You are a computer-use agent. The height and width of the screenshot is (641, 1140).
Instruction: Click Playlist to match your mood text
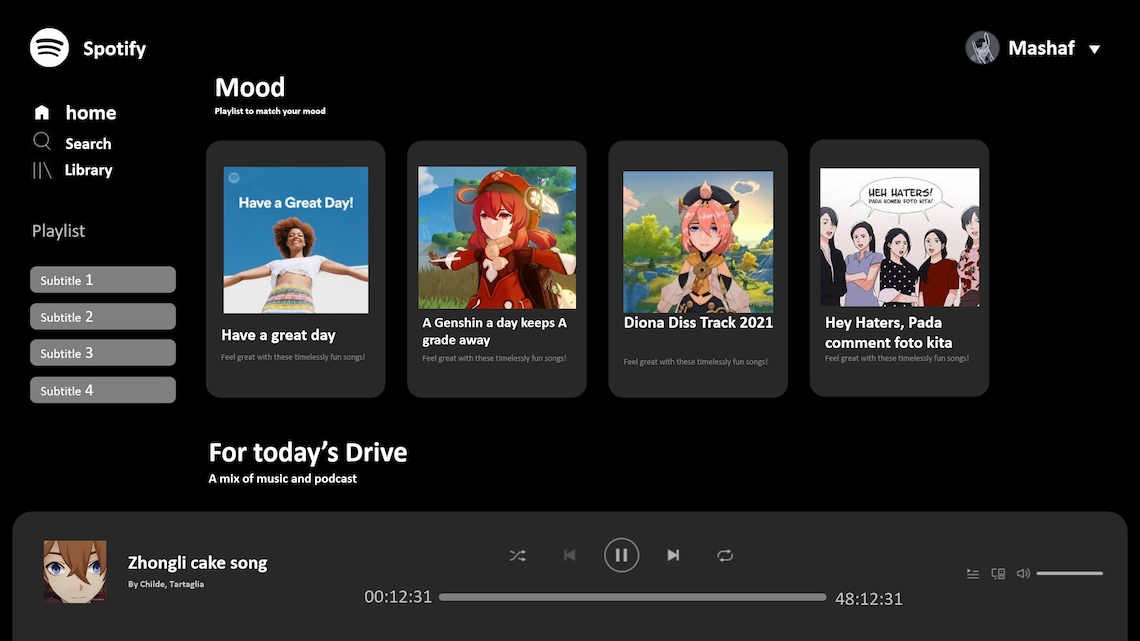[x=270, y=111]
